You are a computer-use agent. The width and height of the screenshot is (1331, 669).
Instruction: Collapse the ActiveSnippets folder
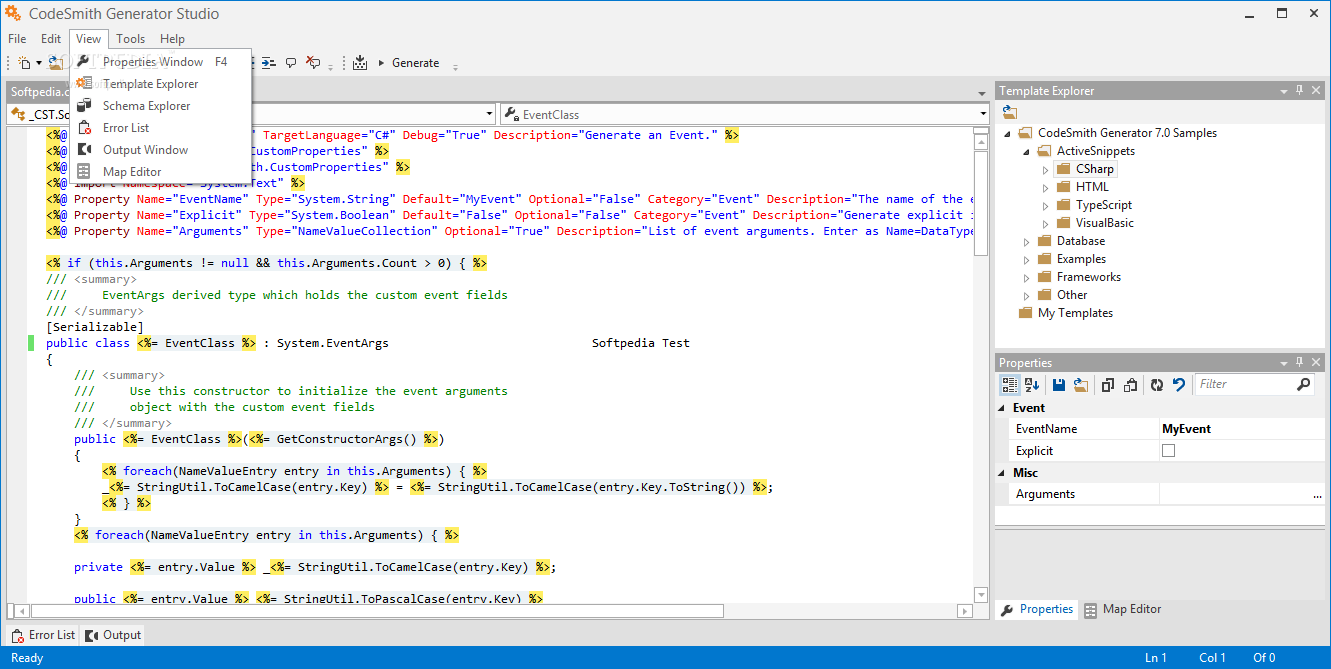tap(1026, 151)
